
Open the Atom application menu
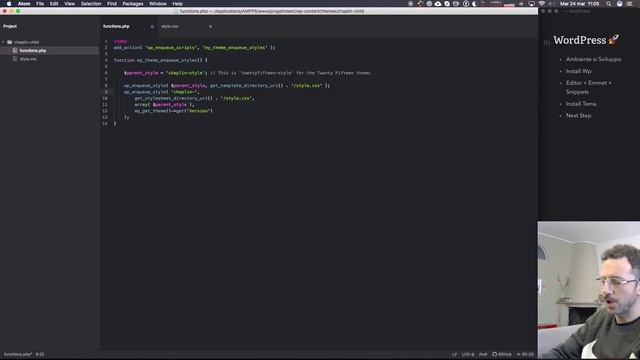point(24,4)
